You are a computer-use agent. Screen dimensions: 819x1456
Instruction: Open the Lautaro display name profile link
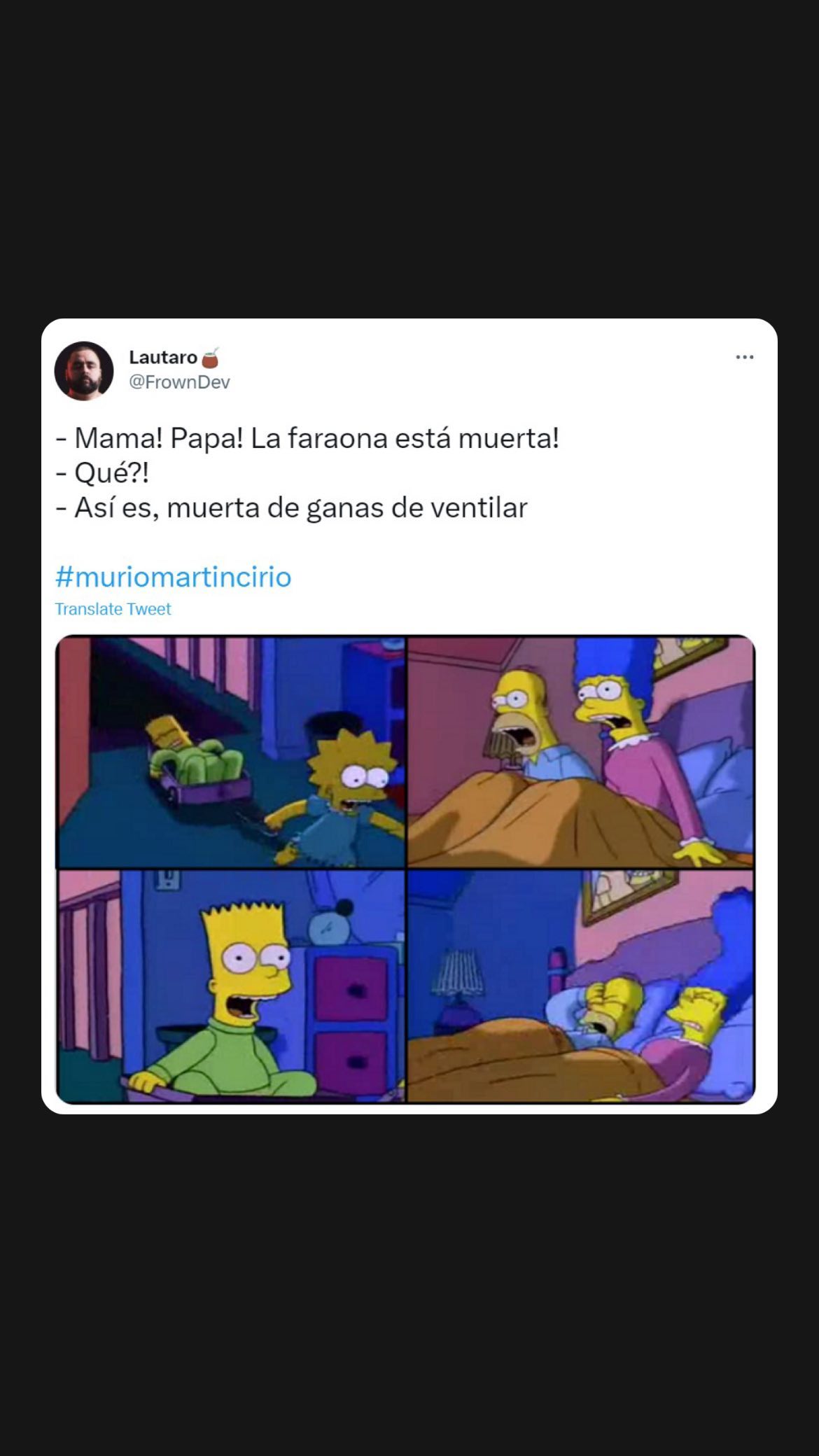tap(163, 357)
